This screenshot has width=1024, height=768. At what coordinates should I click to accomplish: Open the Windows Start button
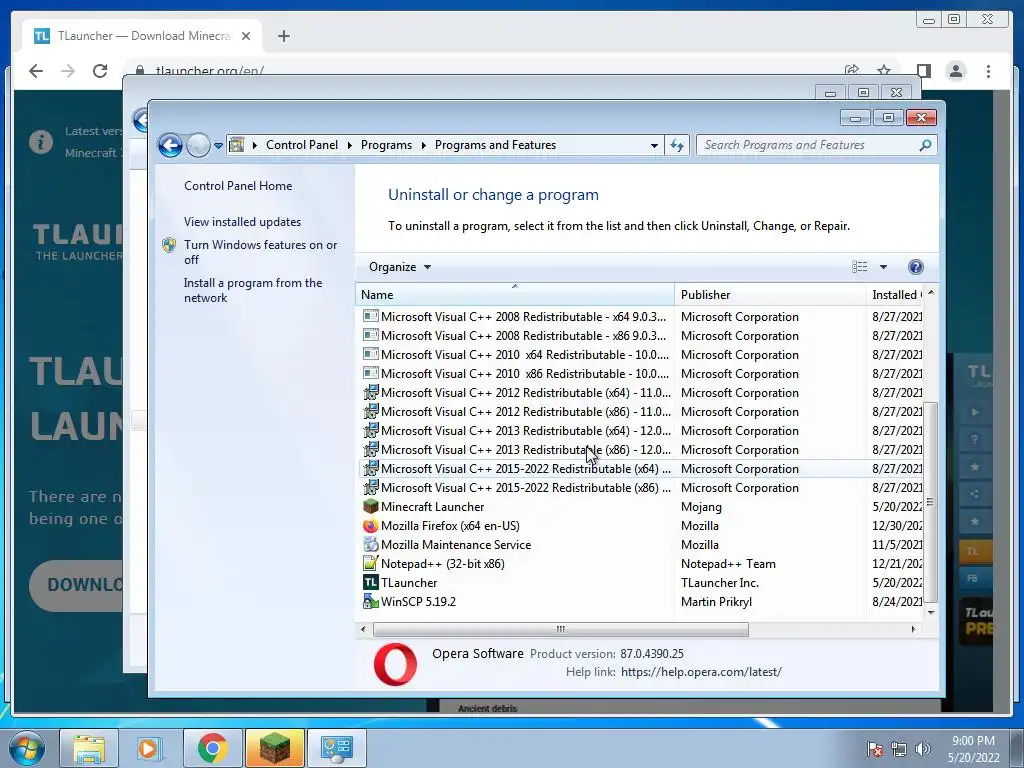[27, 748]
